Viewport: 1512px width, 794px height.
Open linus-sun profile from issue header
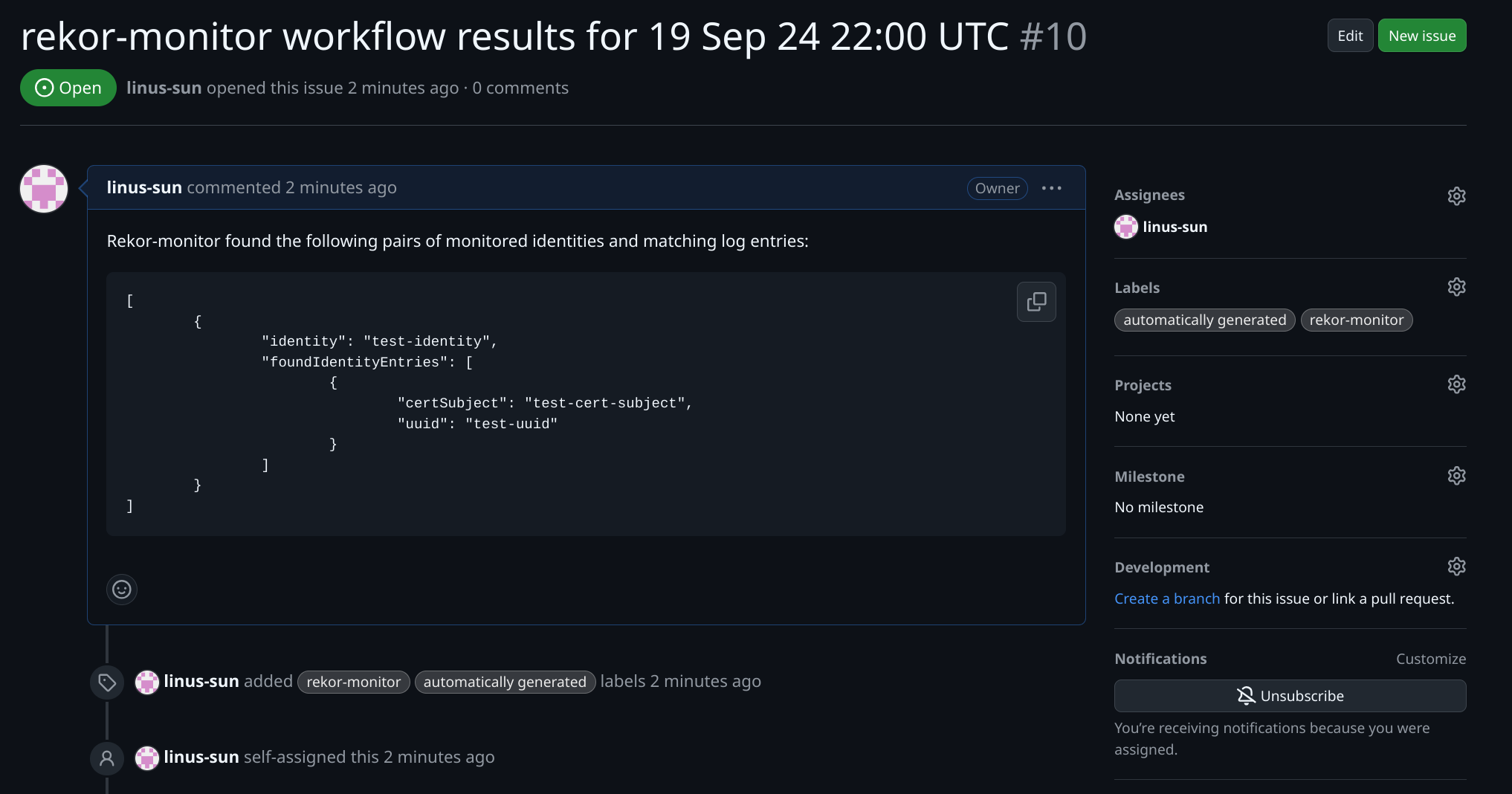pos(164,88)
